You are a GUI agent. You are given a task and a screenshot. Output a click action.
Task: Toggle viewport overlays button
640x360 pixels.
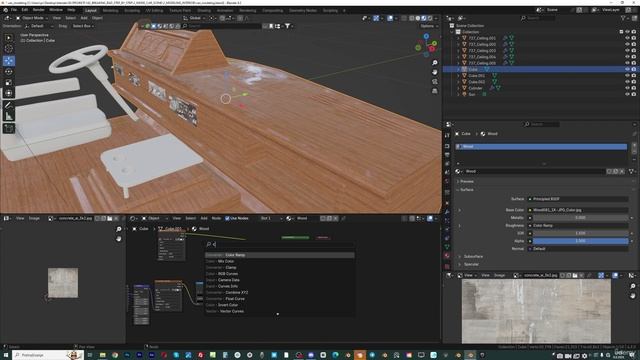pos(391,18)
